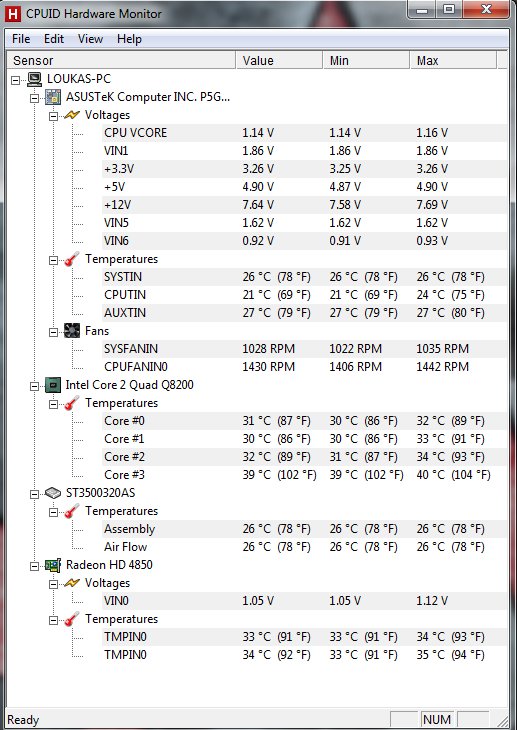Open the Edit menu
The width and height of the screenshot is (517, 730).
pos(54,39)
